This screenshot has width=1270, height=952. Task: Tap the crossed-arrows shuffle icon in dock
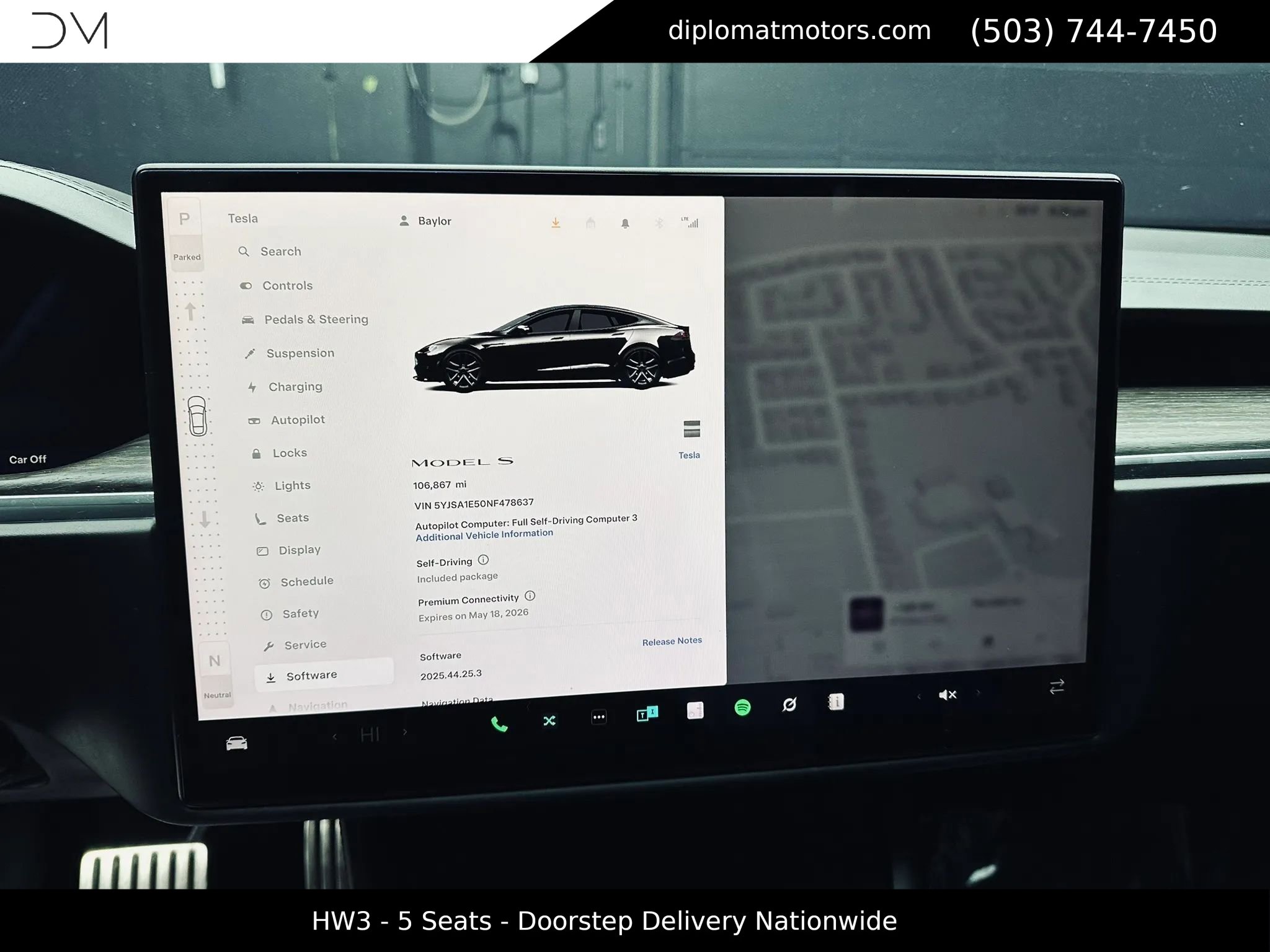(549, 721)
